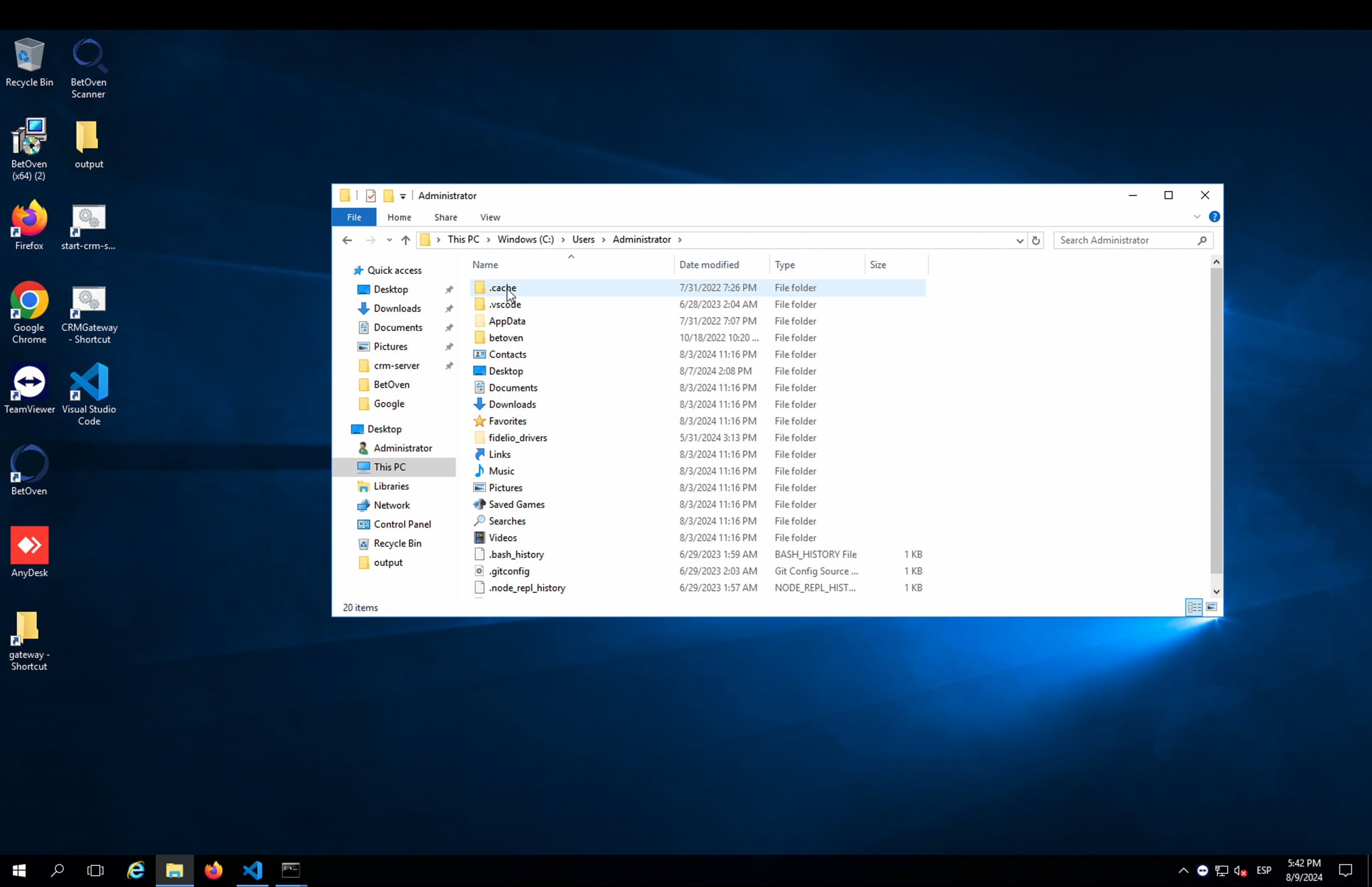Click the Up one level arrow
Screen dimensions: 1372x887
[405, 240]
